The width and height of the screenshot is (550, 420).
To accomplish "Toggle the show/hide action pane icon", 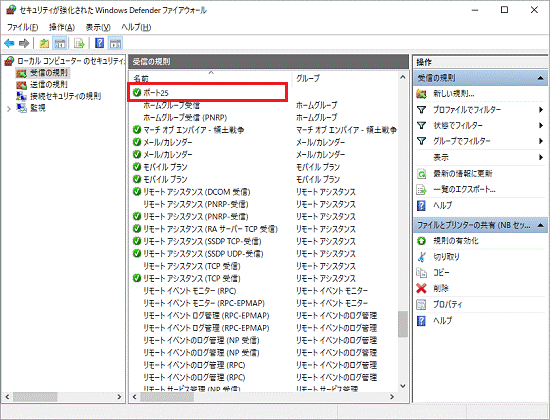I will (115, 44).
